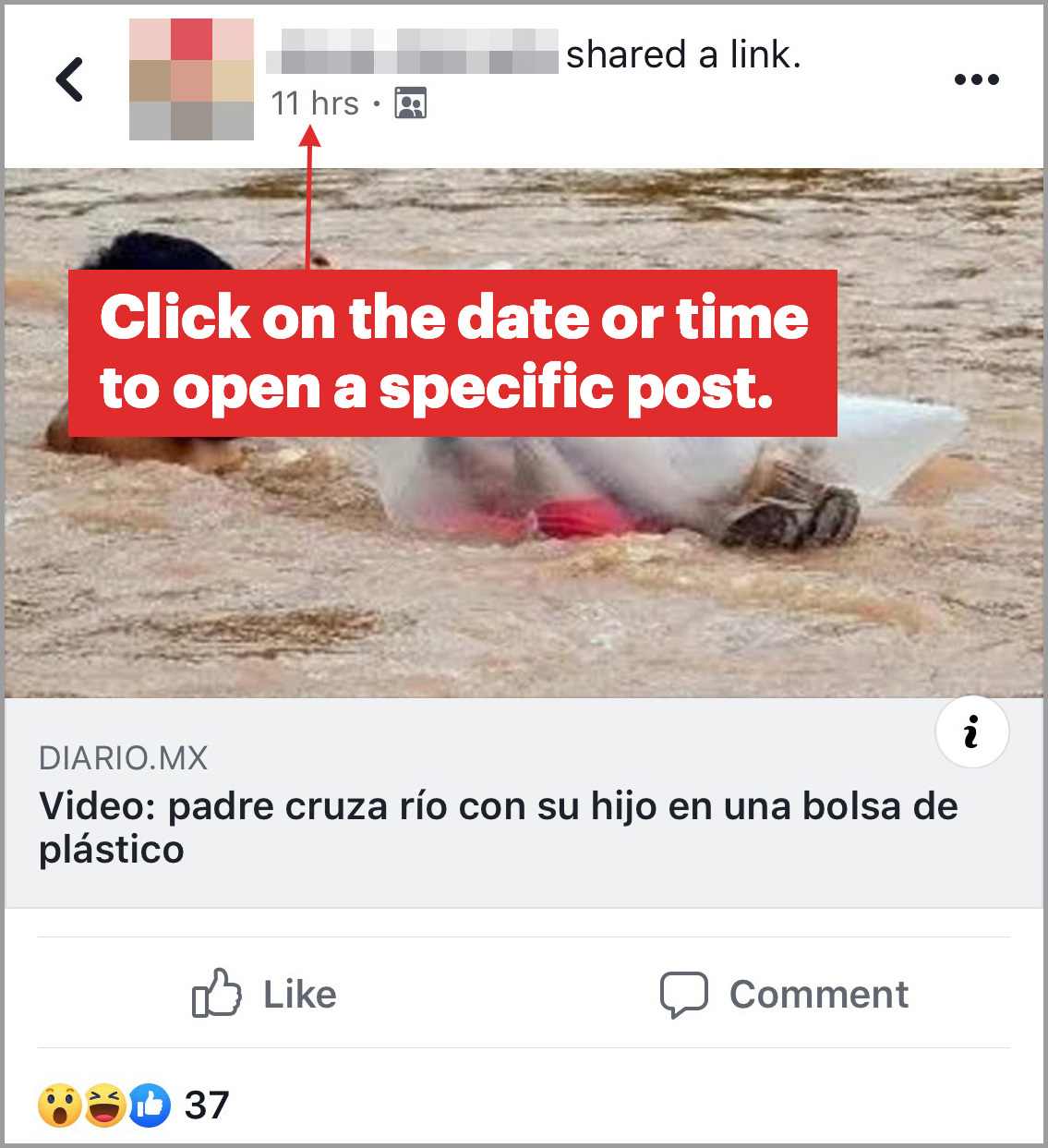Click the red 'Click on the date' callout
The image size is (1048, 1148).
pos(452,353)
